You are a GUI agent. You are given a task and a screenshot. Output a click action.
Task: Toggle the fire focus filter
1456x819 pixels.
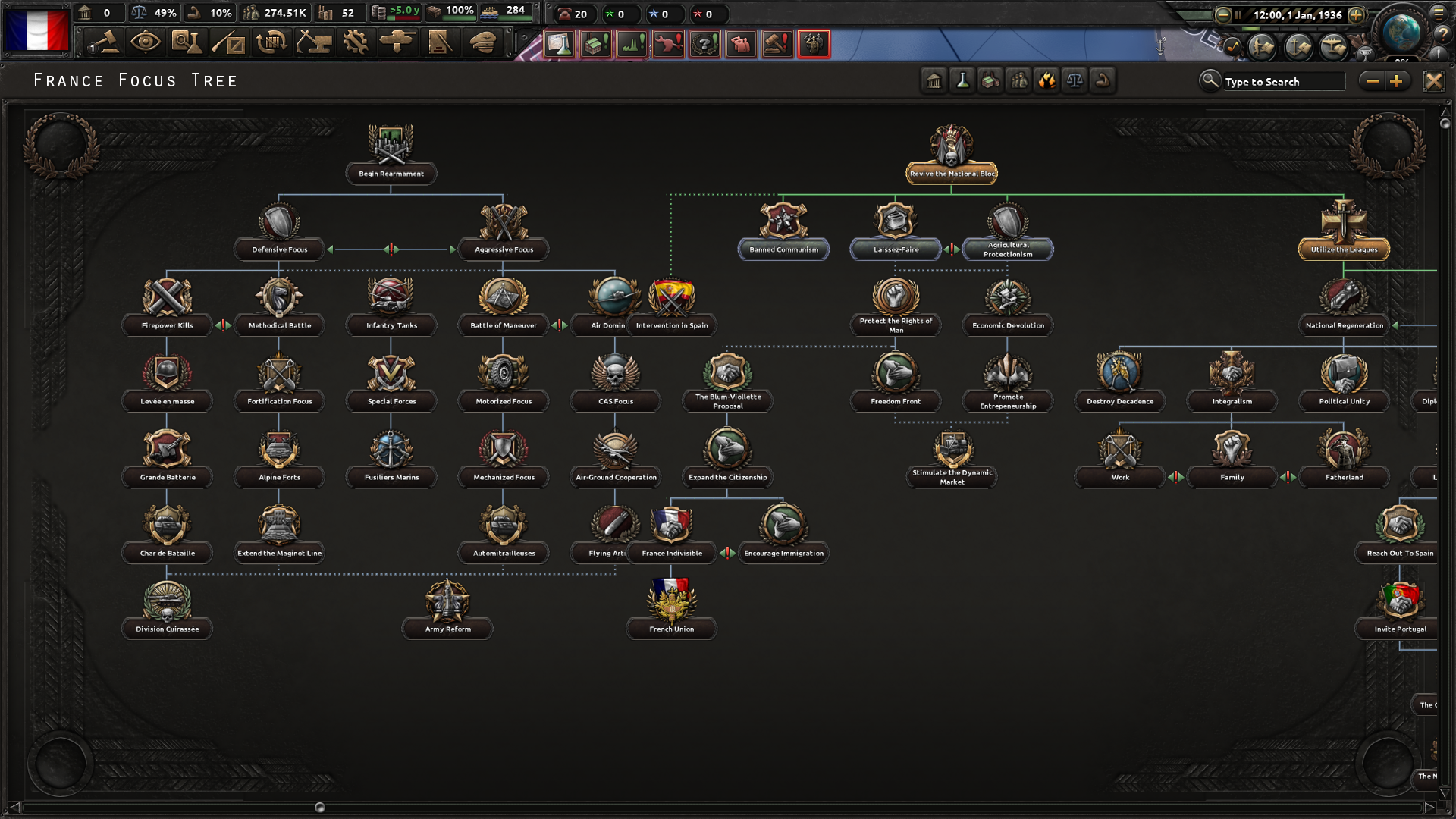(x=1046, y=80)
